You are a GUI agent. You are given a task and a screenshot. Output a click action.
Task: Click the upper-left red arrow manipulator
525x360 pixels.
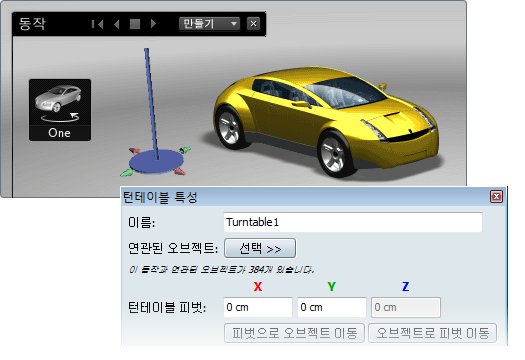pos(134,151)
